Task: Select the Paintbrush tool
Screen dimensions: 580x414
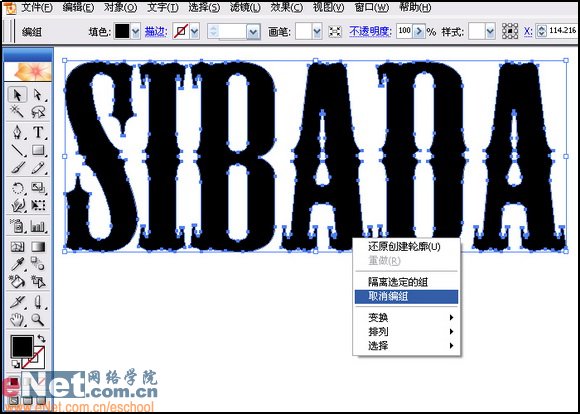Action: point(17,167)
